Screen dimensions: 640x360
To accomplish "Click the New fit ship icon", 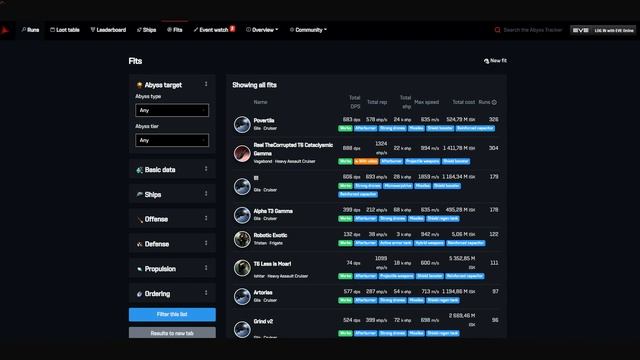I will pyautogui.click(x=486, y=61).
